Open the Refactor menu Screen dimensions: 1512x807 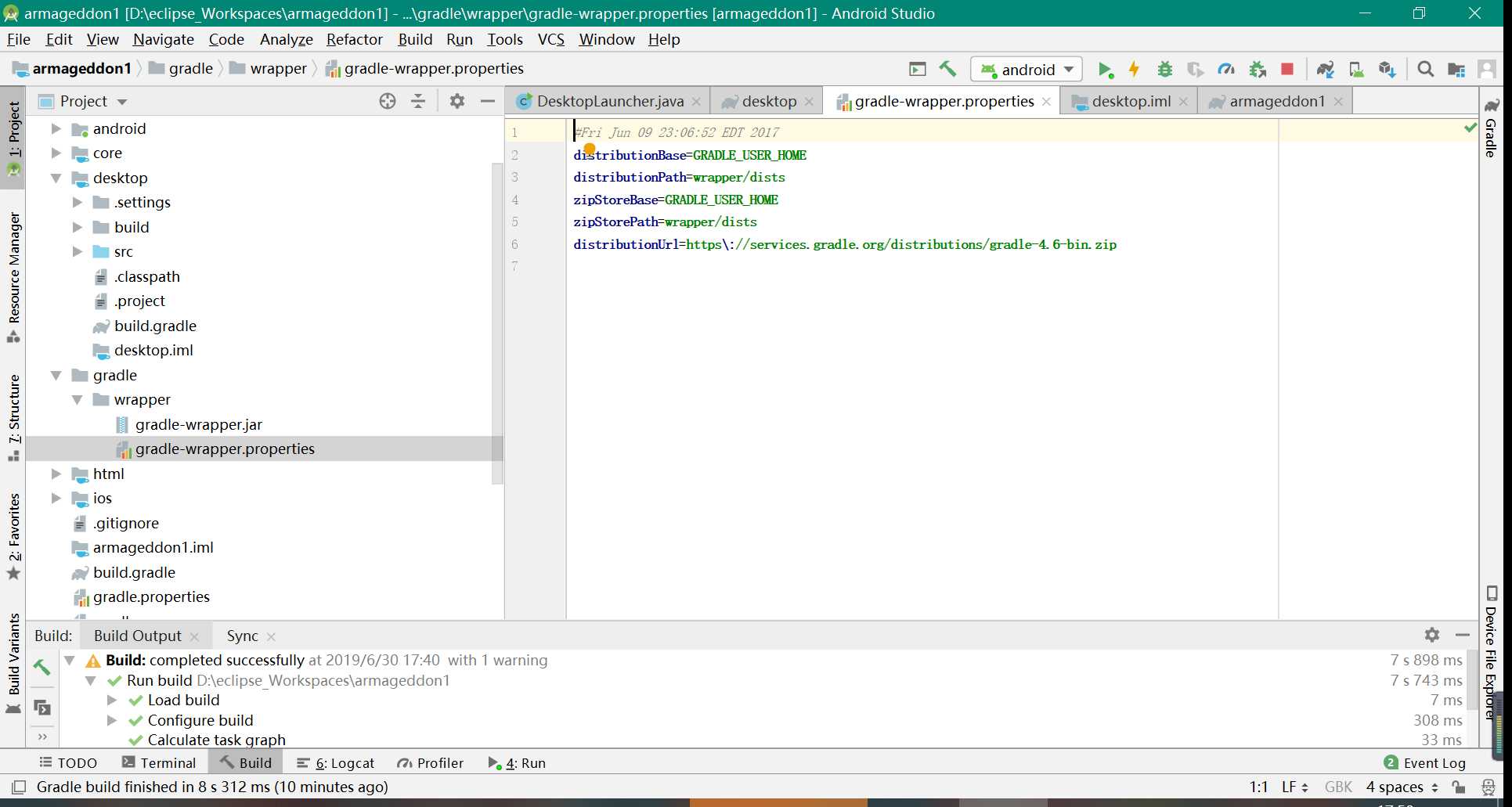(355, 39)
